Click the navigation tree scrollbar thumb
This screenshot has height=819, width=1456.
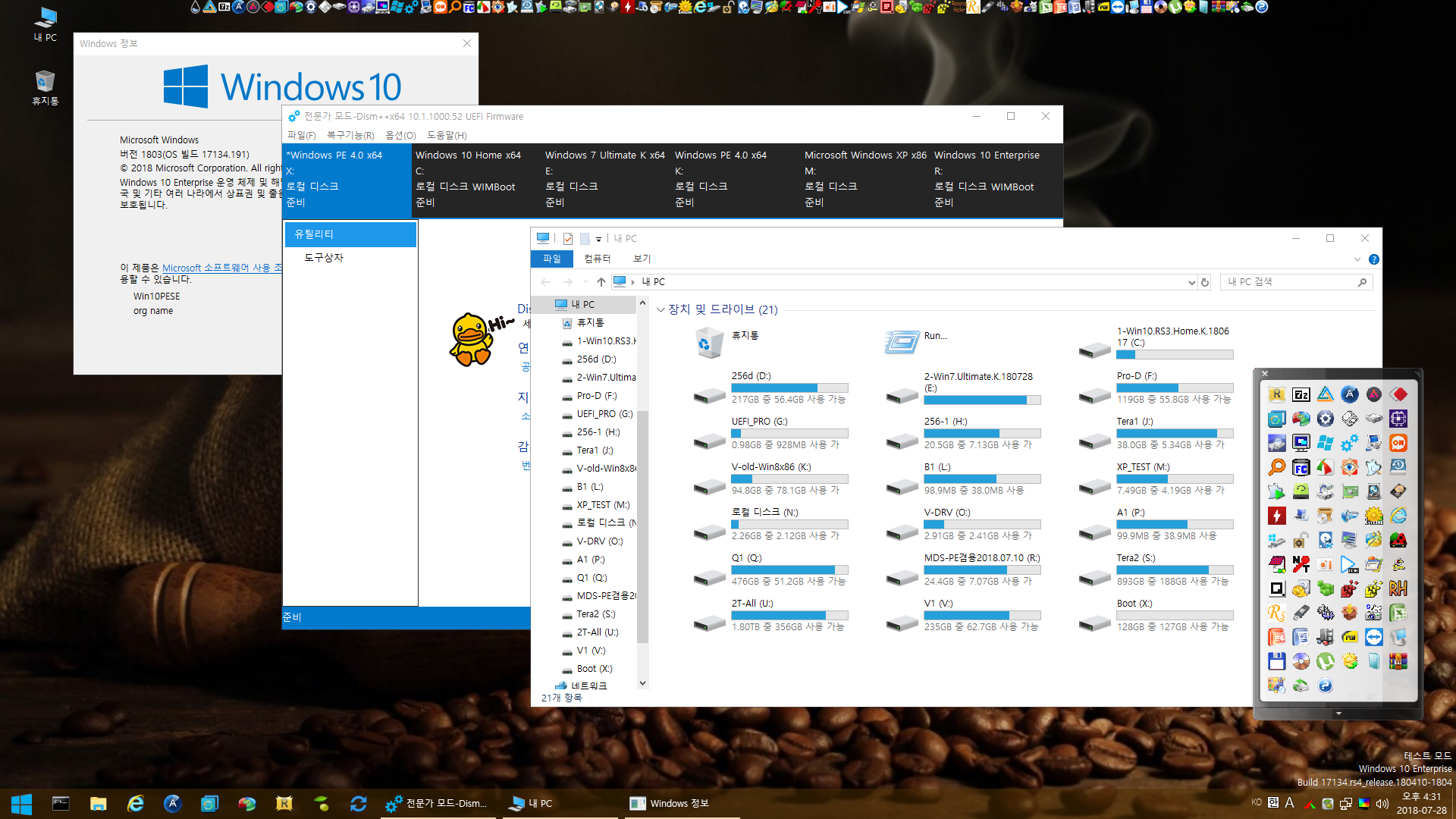(642, 526)
